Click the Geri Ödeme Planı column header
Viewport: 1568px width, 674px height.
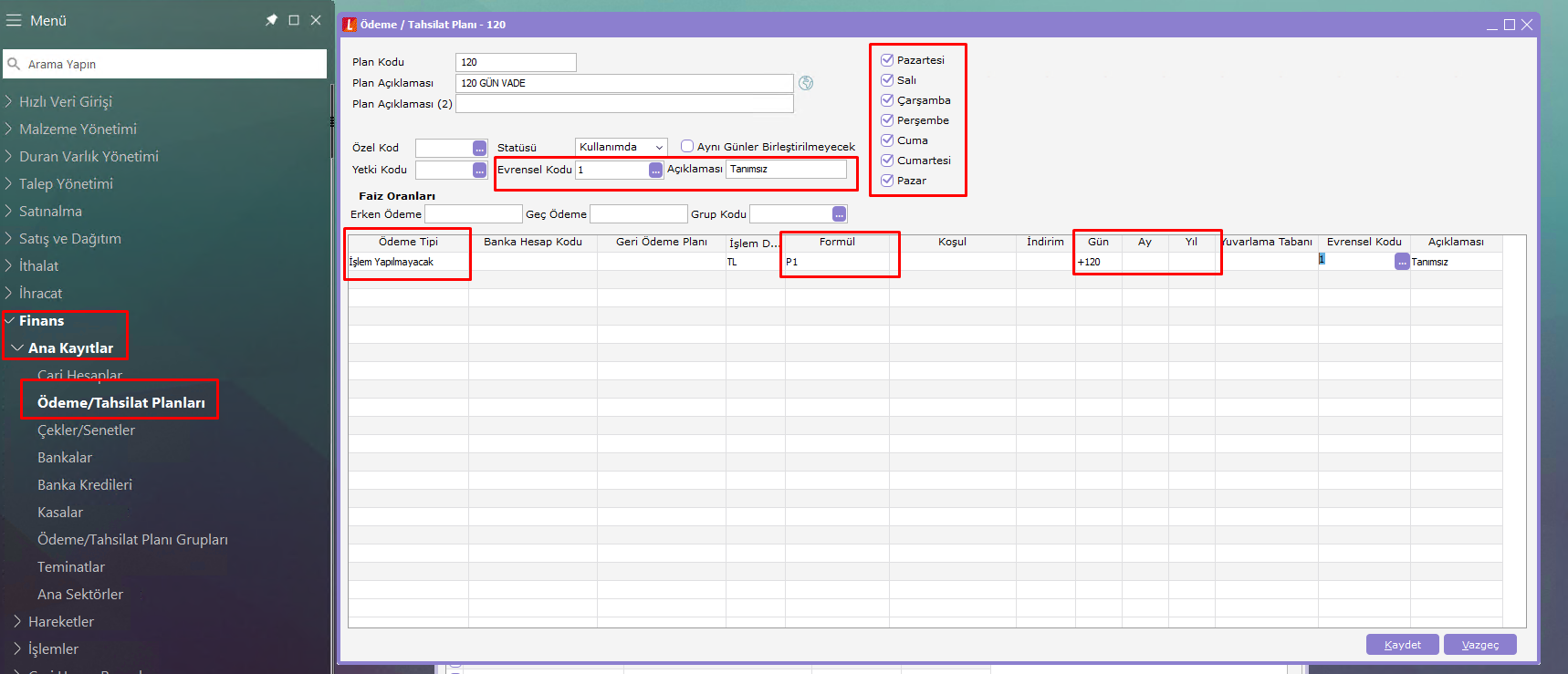662,242
